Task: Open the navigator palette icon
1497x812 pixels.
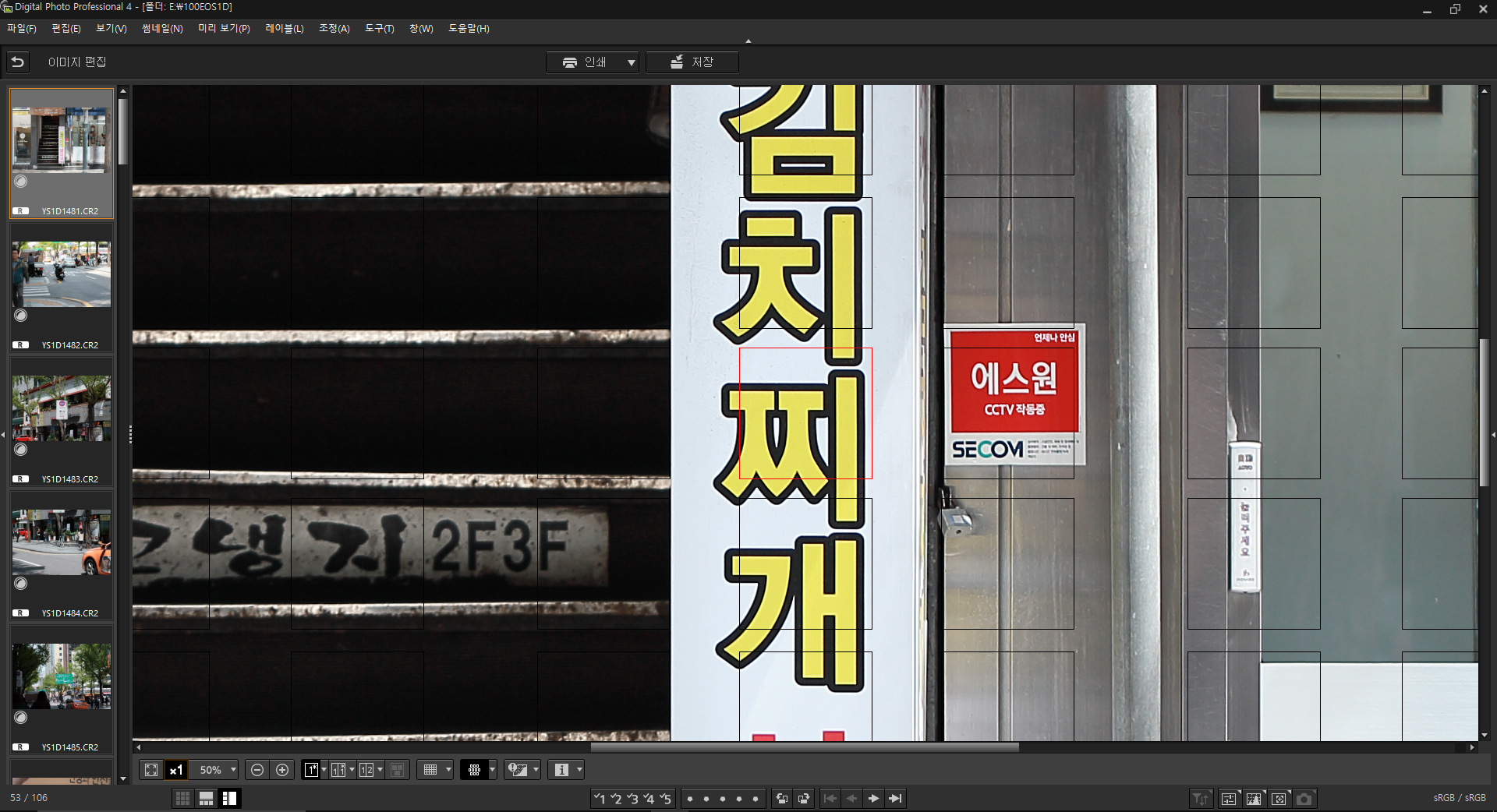Action: [1279, 798]
